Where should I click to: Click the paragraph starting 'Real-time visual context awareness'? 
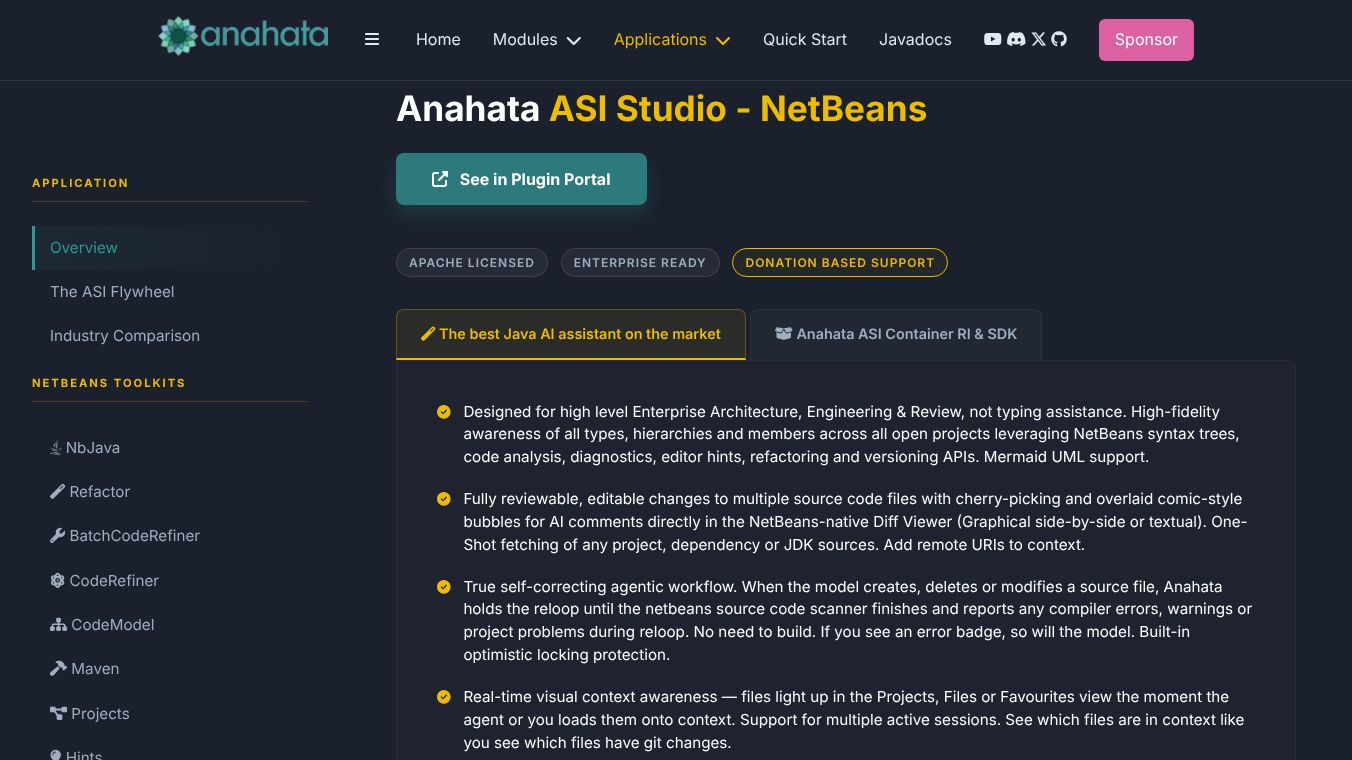point(853,720)
